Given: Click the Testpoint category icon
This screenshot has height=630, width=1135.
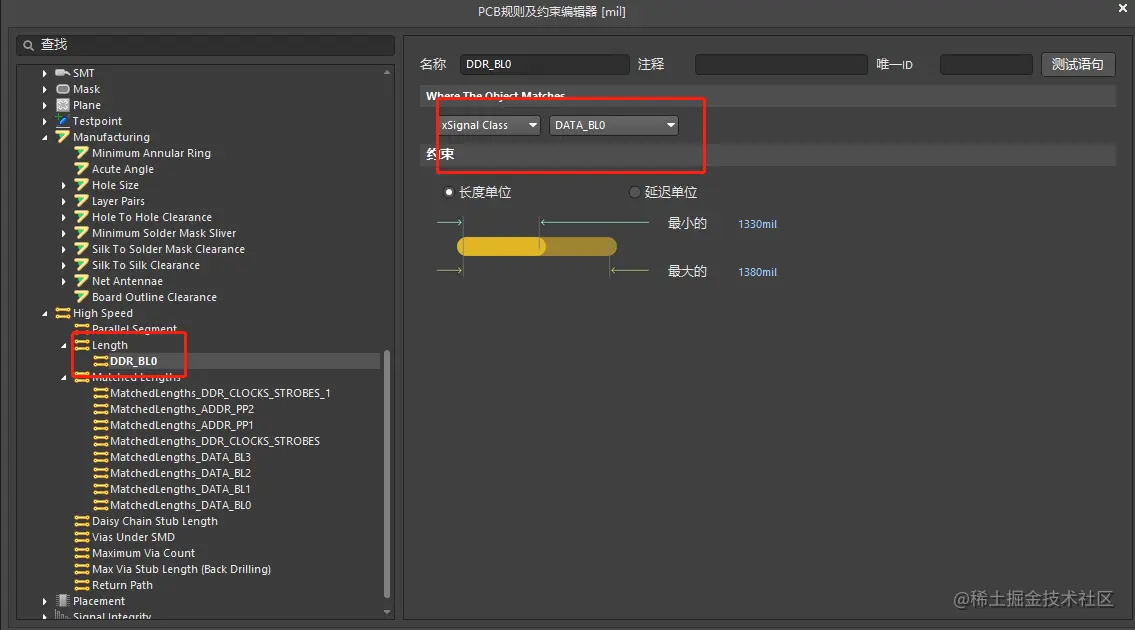Looking at the screenshot, I should pyautogui.click(x=63, y=121).
